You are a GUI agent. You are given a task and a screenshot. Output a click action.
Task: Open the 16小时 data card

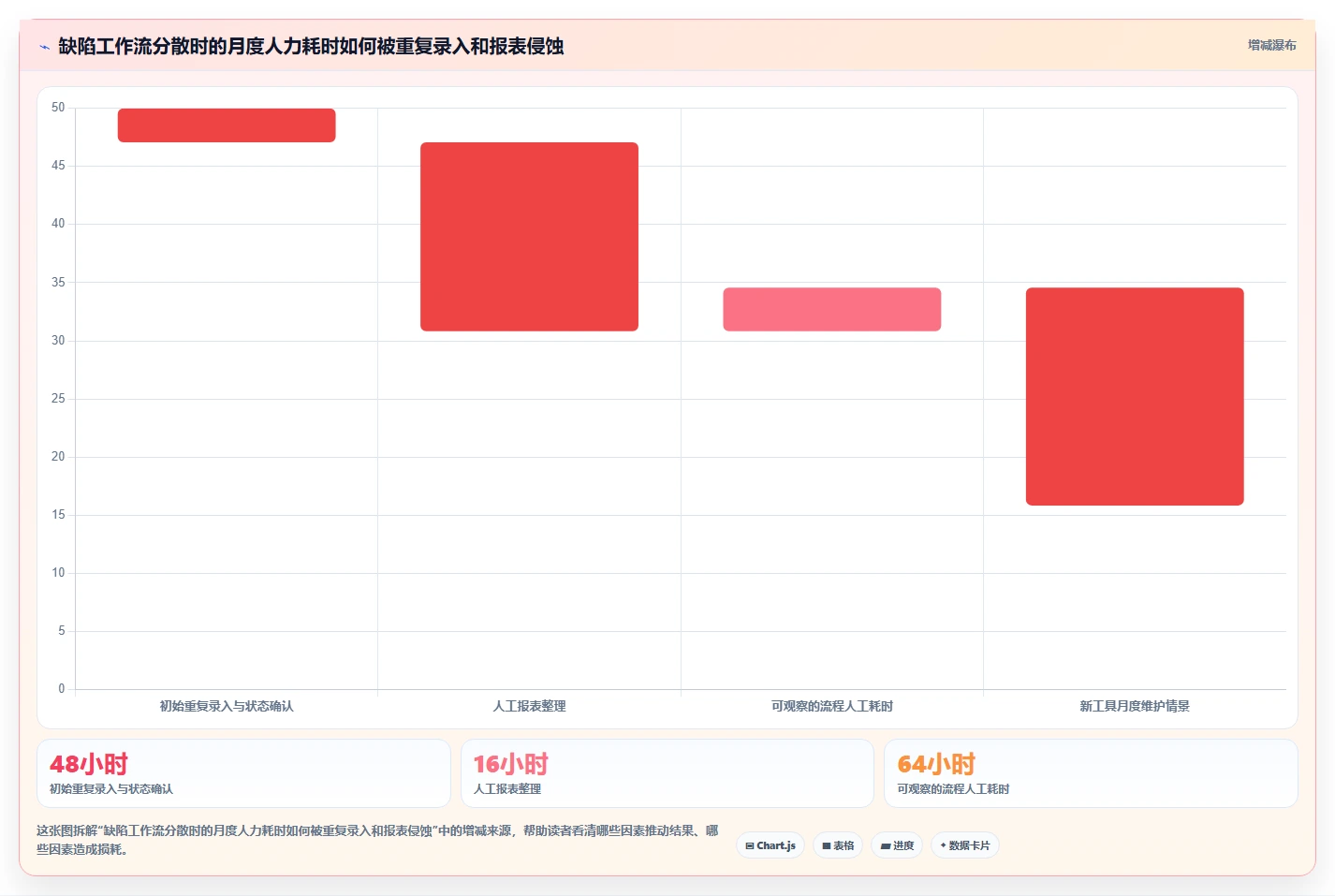point(667,773)
